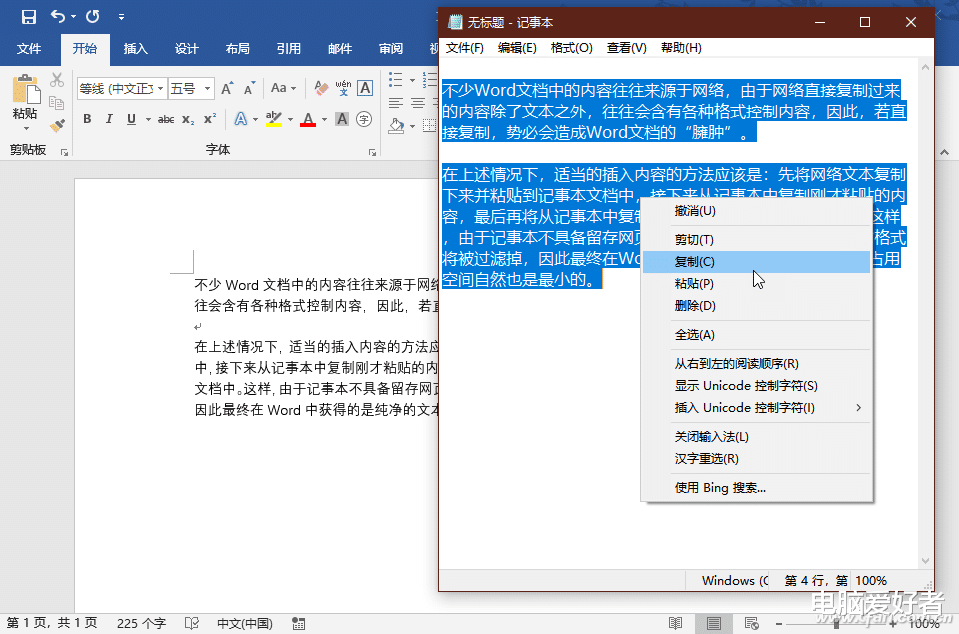Toggle Italic formatting
Image resolution: width=959 pixels, height=634 pixels.
click(109, 119)
